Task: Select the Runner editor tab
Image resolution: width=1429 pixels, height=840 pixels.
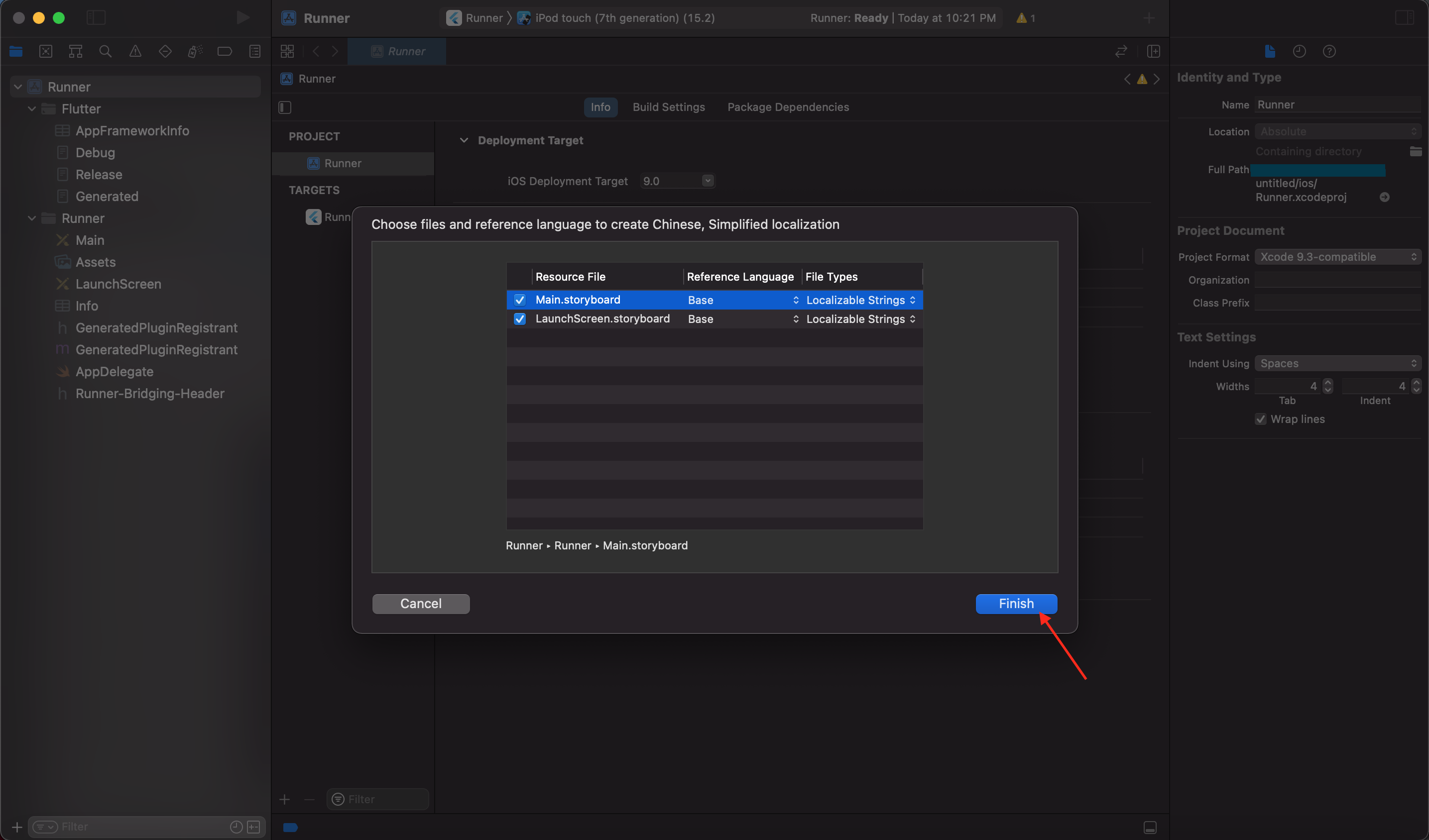Action: click(397, 52)
